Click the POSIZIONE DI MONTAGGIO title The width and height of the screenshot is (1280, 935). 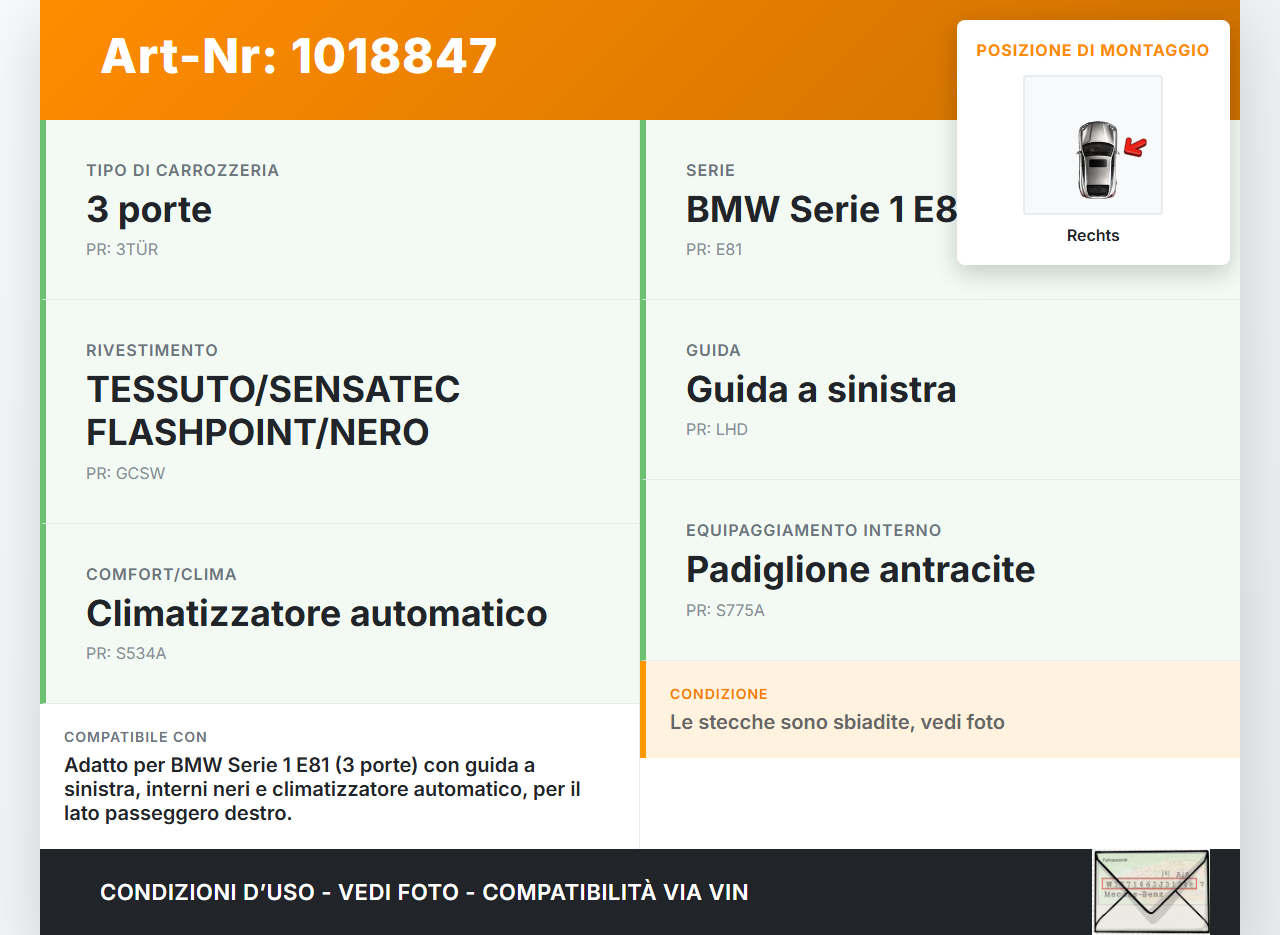pos(1093,50)
